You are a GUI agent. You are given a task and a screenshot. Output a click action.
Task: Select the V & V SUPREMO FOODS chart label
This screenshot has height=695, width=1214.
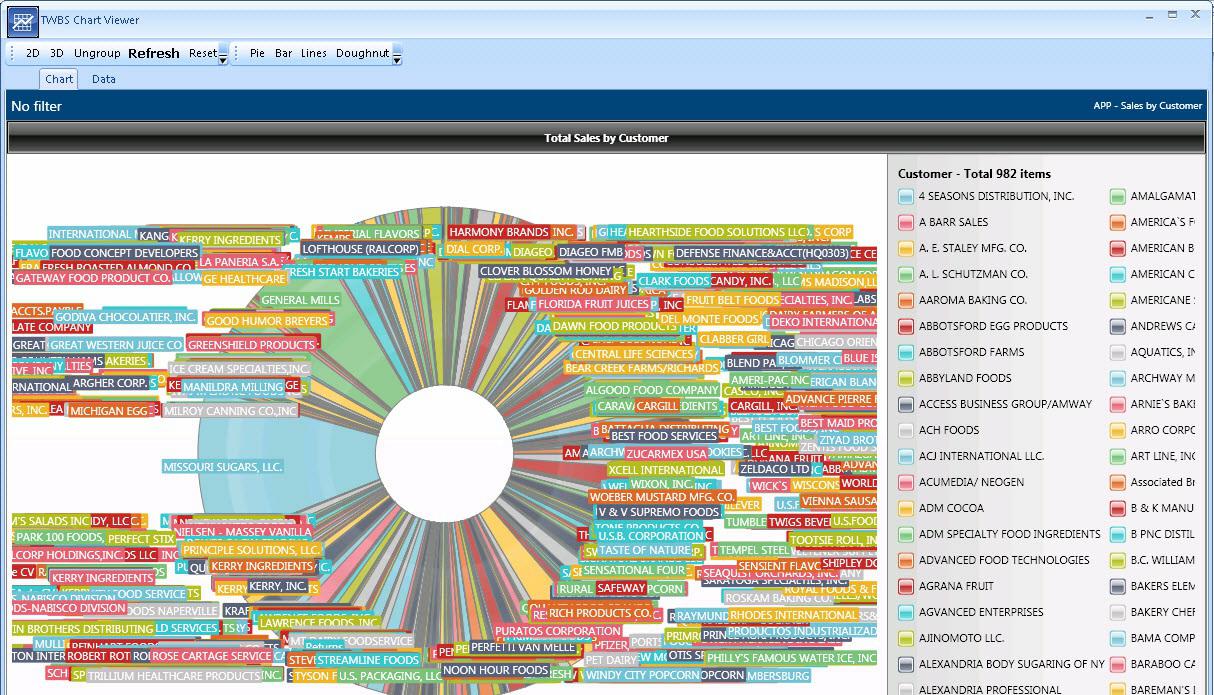click(658, 512)
